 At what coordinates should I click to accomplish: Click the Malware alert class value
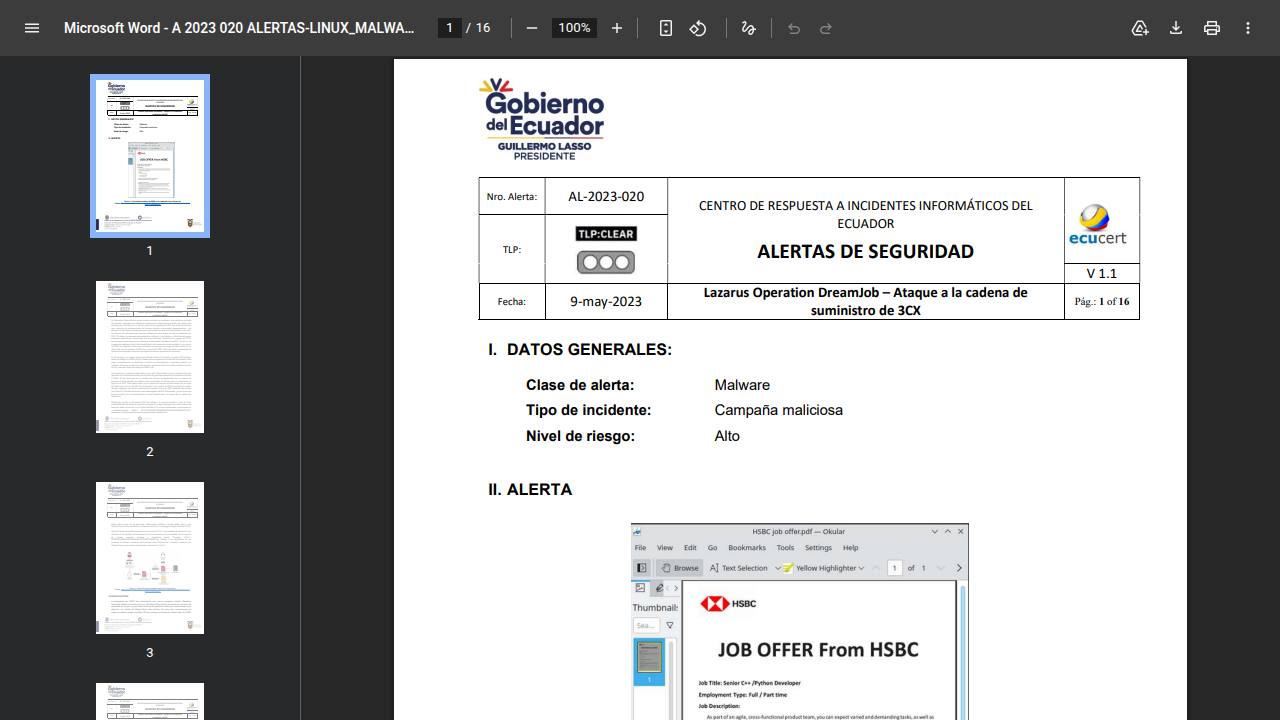click(x=742, y=385)
